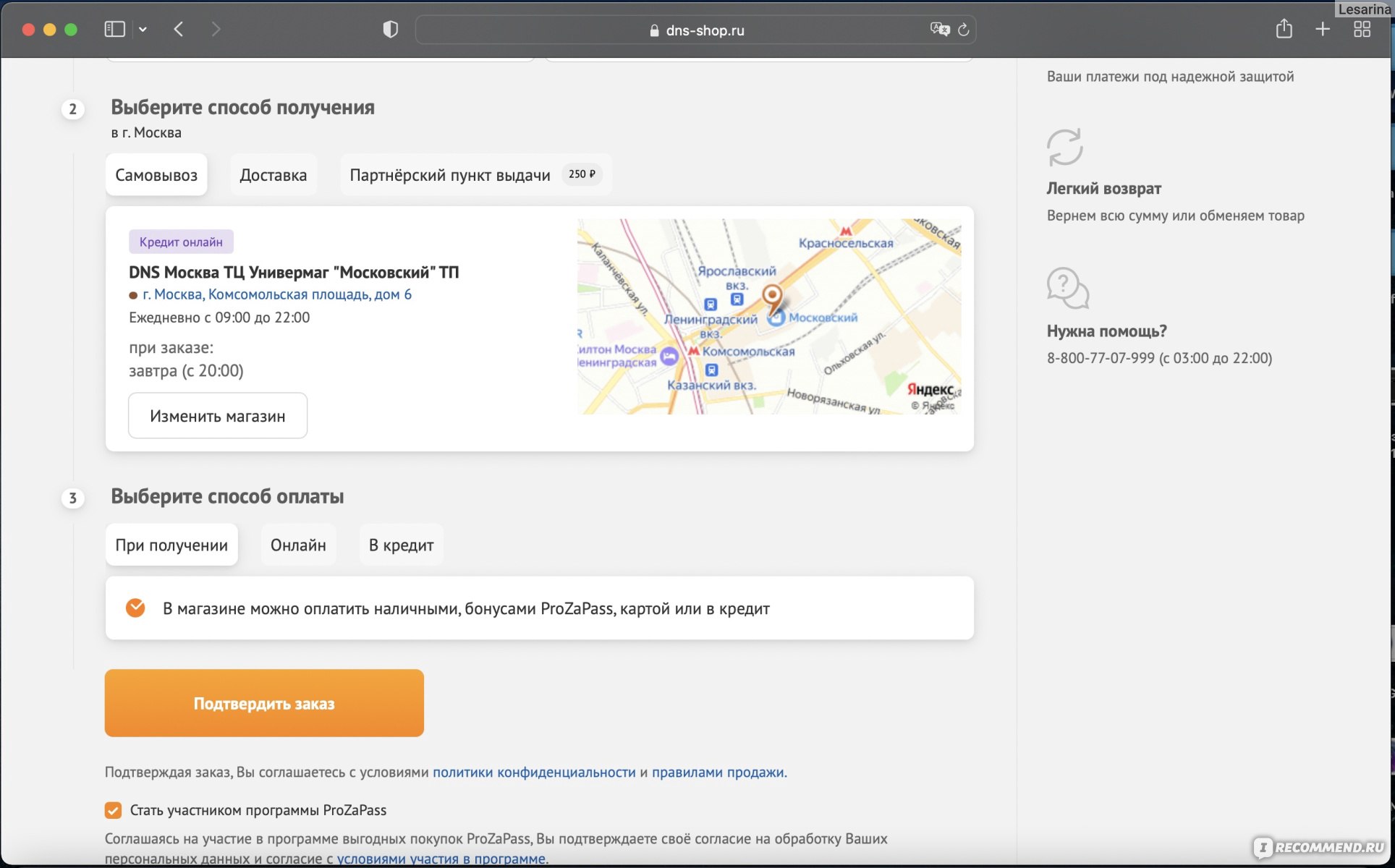Click the Яндекс logo on map
The height and width of the screenshot is (868, 1395).
pos(930,389)
